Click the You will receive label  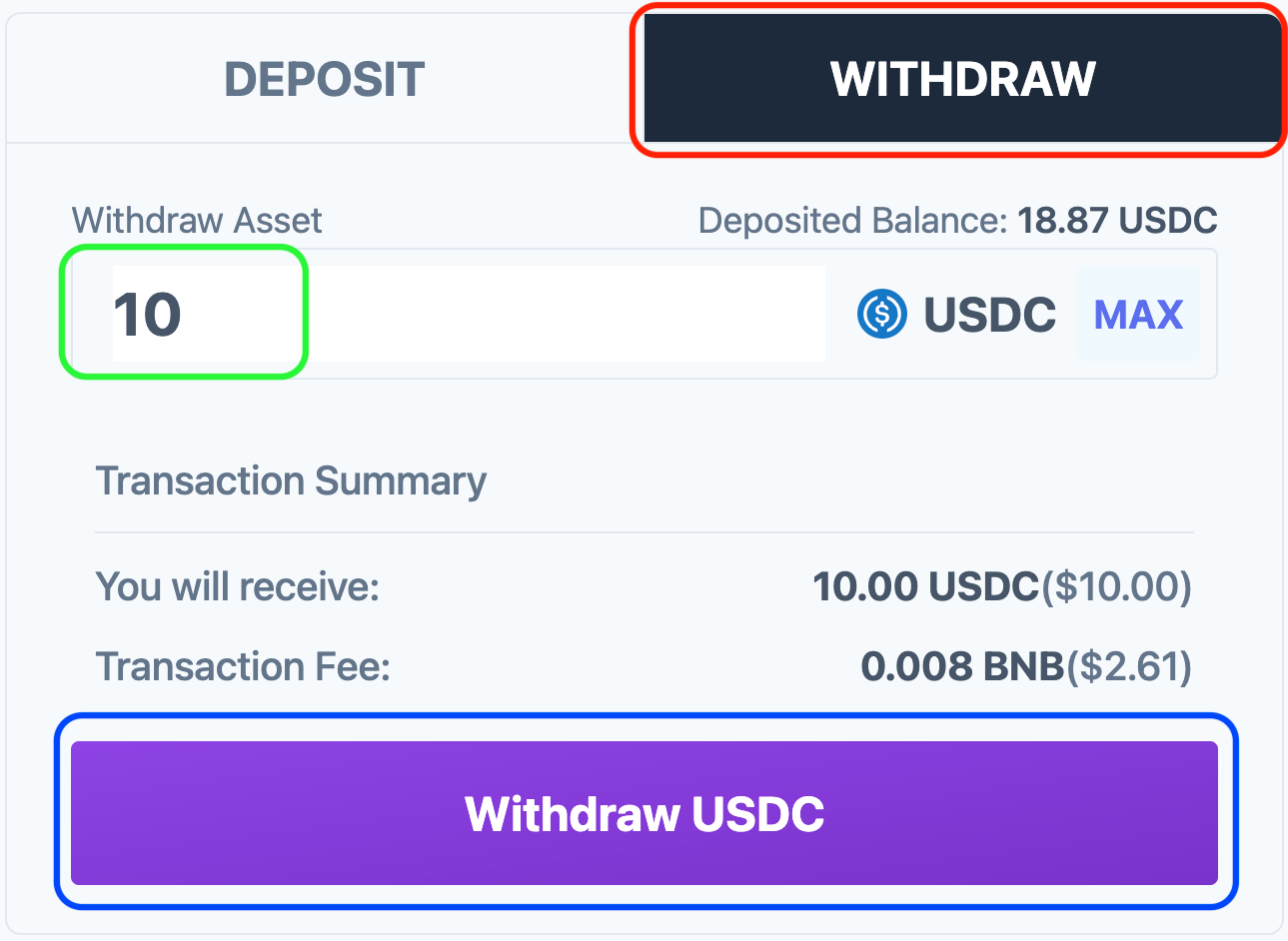click(238, 586)
